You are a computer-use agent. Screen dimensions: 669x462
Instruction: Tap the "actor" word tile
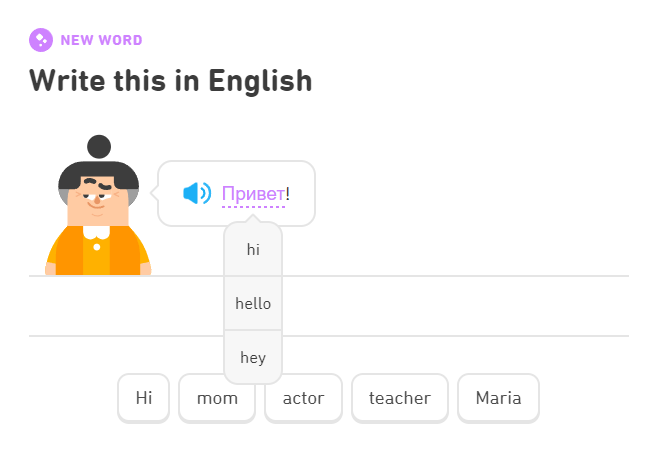click(304, 398)
